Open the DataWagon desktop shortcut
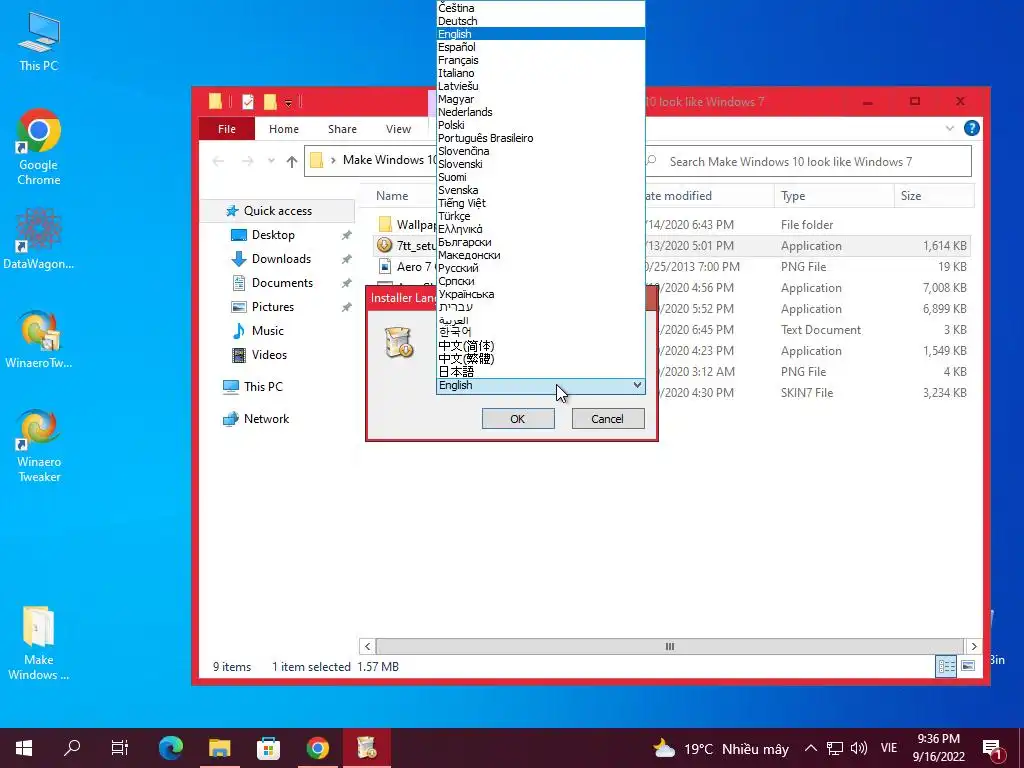Viewport: 1024px width, 768px height. point(39,239)
